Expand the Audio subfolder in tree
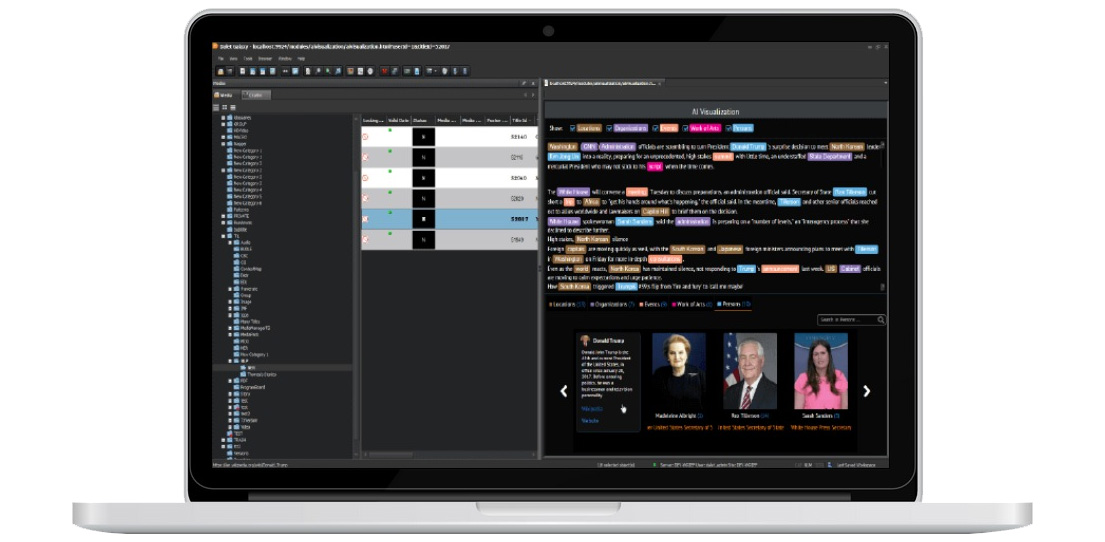 230,242
